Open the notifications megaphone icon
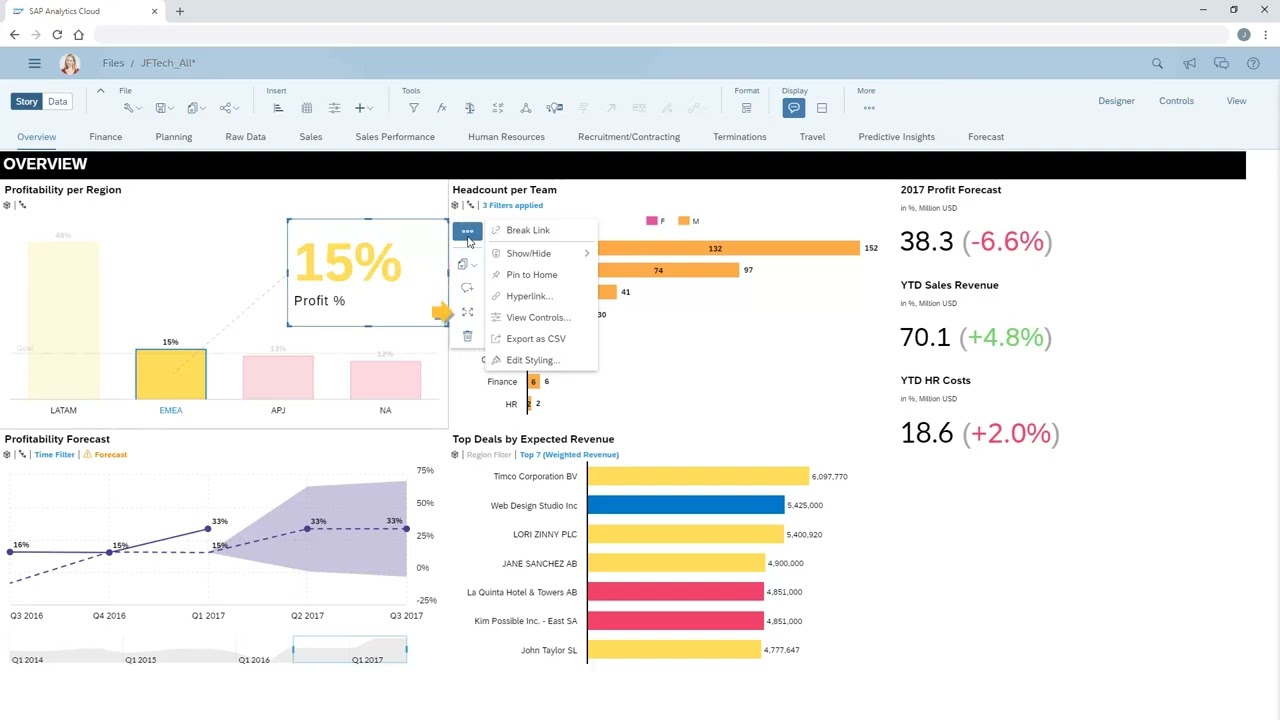1280x720 pixels. point(1189,63)
